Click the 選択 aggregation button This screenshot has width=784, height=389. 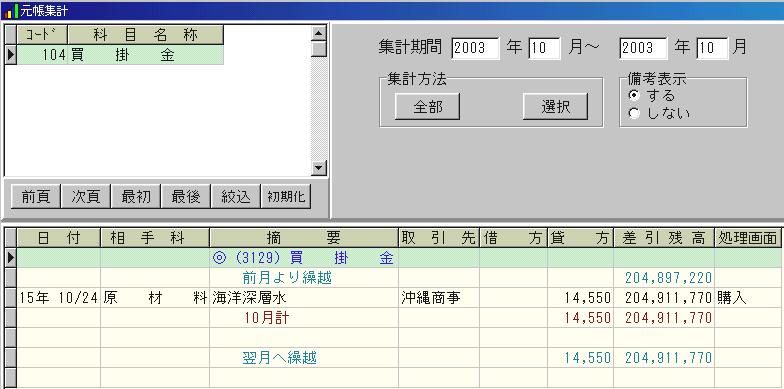[556, 106]
